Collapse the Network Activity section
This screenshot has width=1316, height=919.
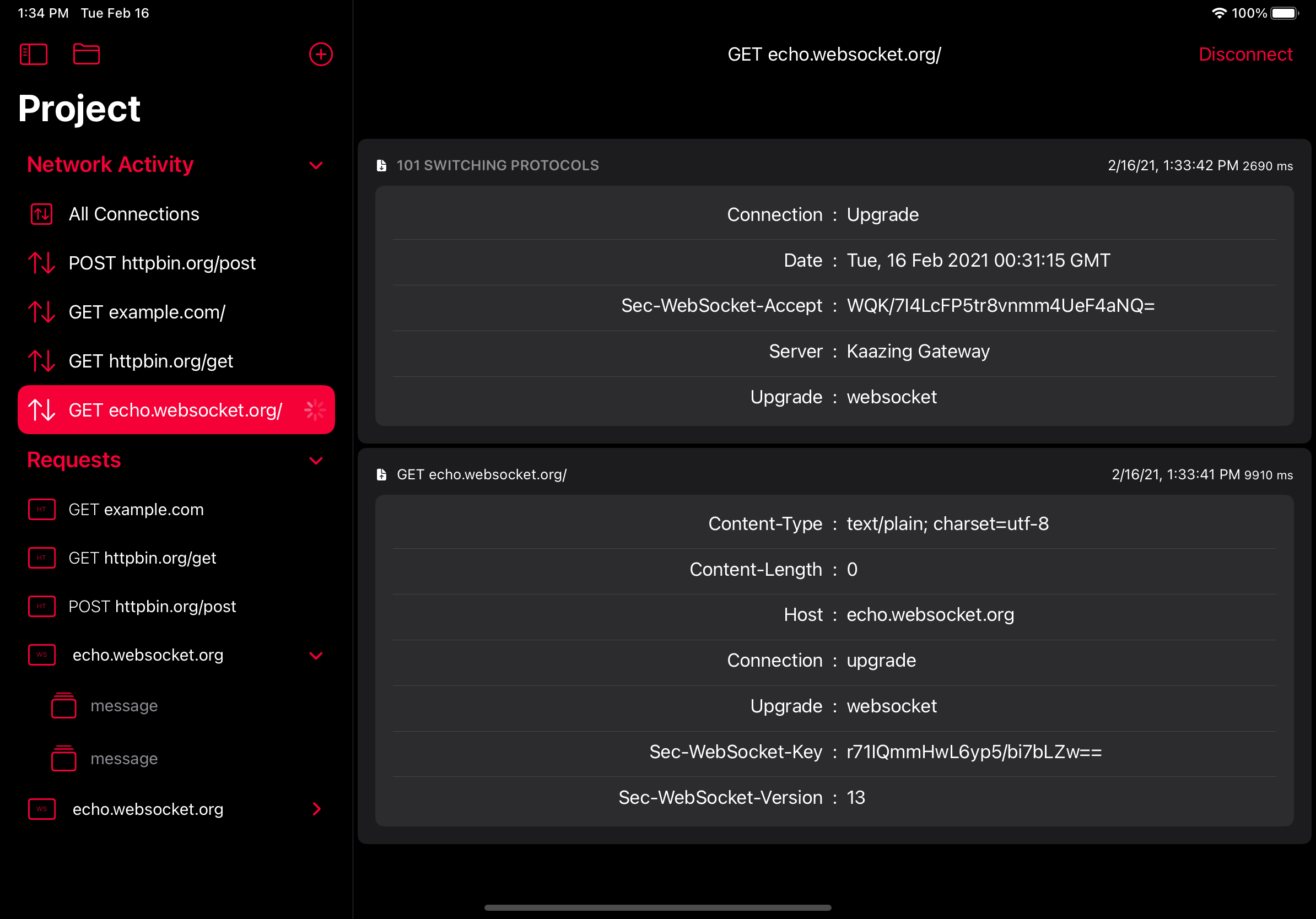click(x=316, y=166)
